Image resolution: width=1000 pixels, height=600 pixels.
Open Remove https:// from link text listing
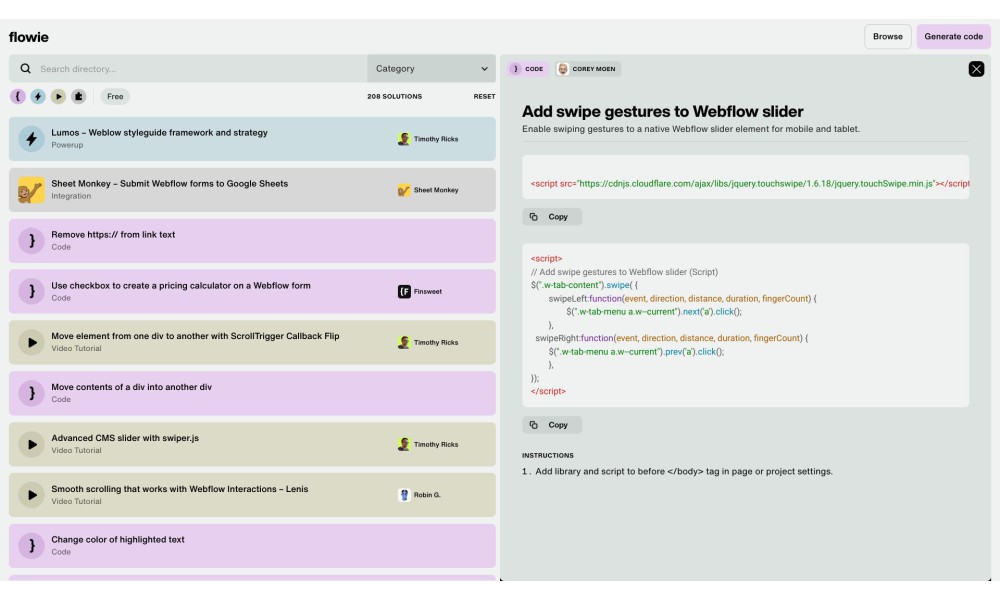[x=252, y=240]
